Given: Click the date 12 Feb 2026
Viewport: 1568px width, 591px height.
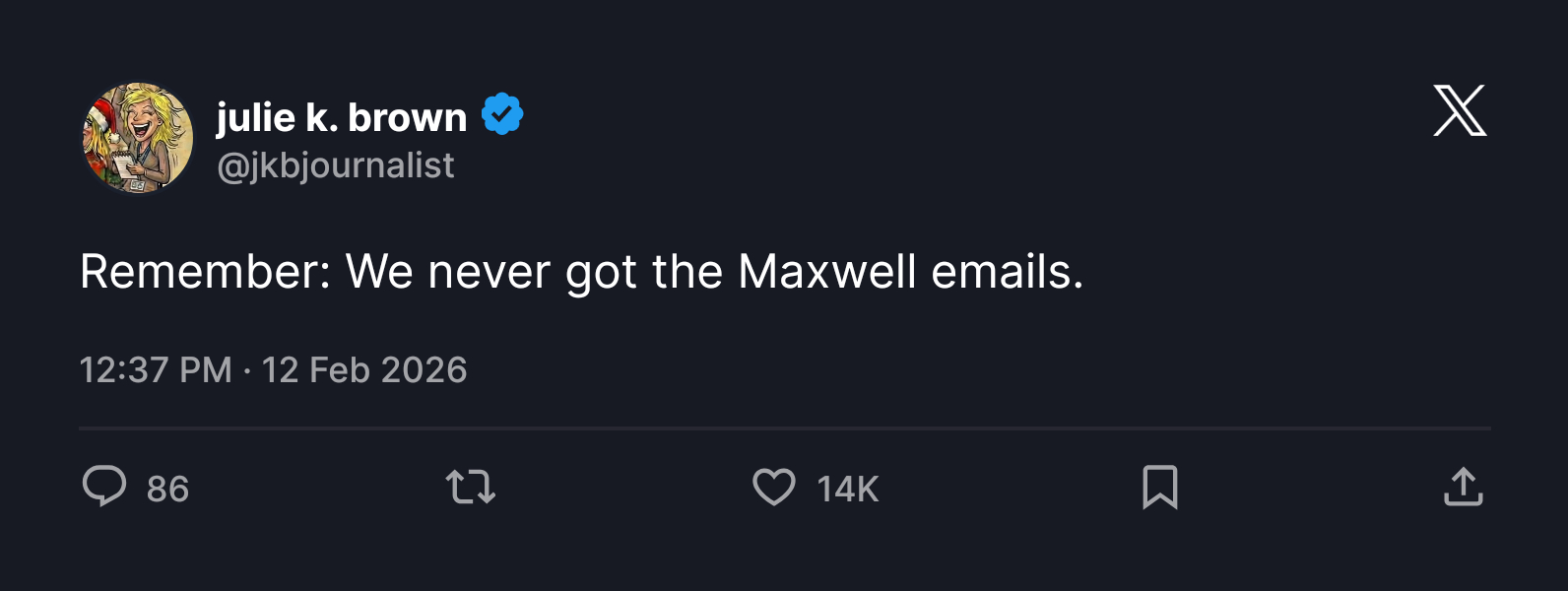Looking at the screenshot, I should click(364, 370).
